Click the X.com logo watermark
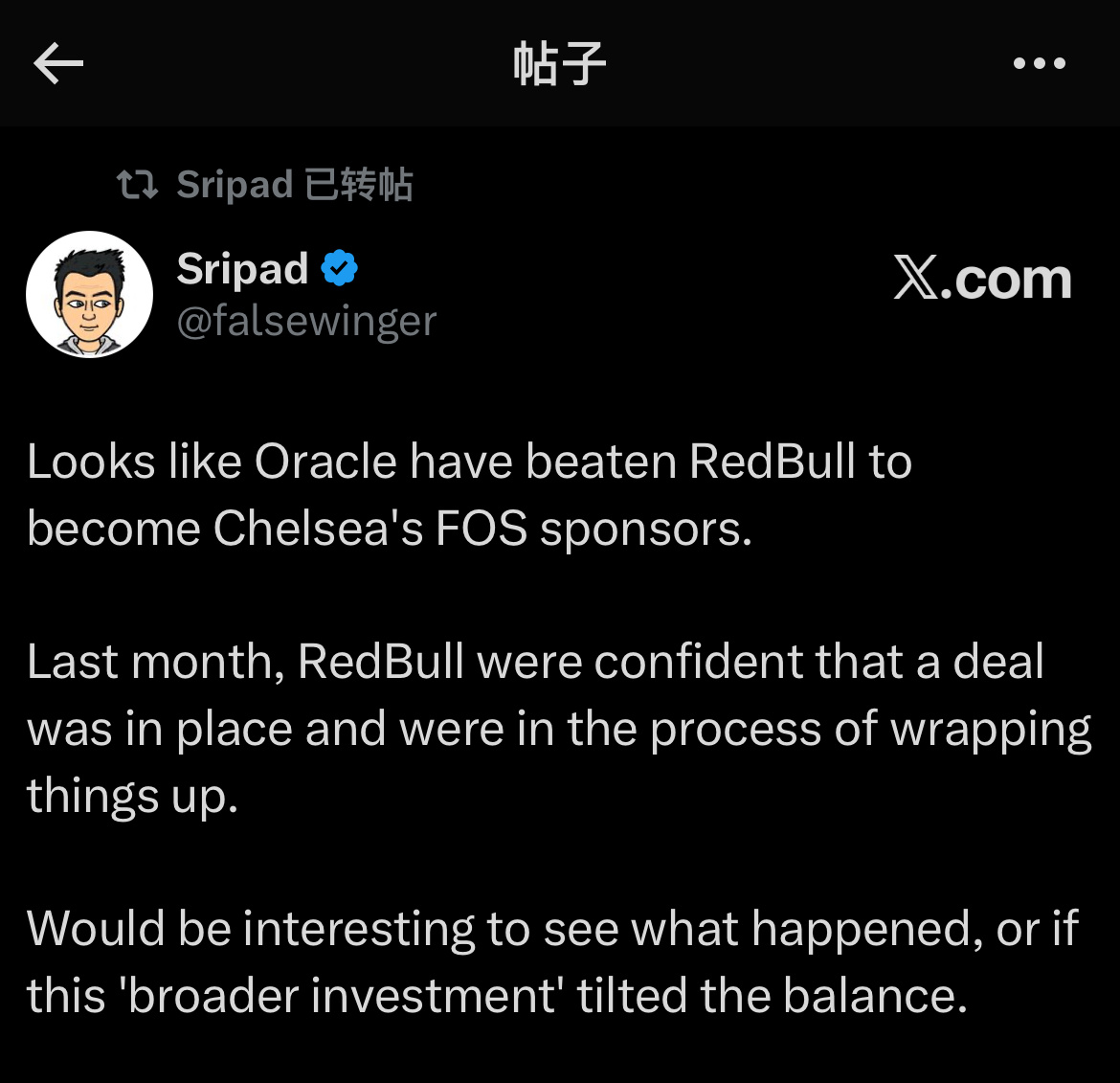Viewport: 1120px width, 1083px height. [x=983, y=279]
